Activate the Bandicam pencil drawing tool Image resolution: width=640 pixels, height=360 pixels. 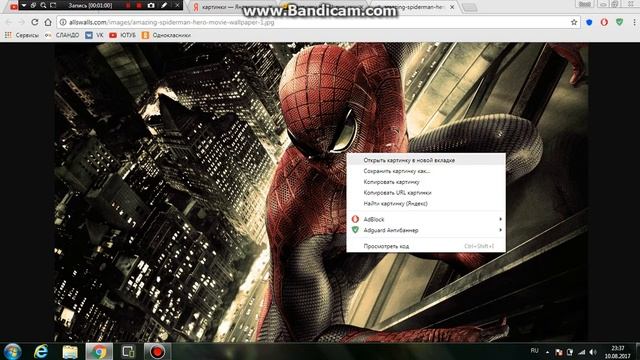tap(164, 5)
